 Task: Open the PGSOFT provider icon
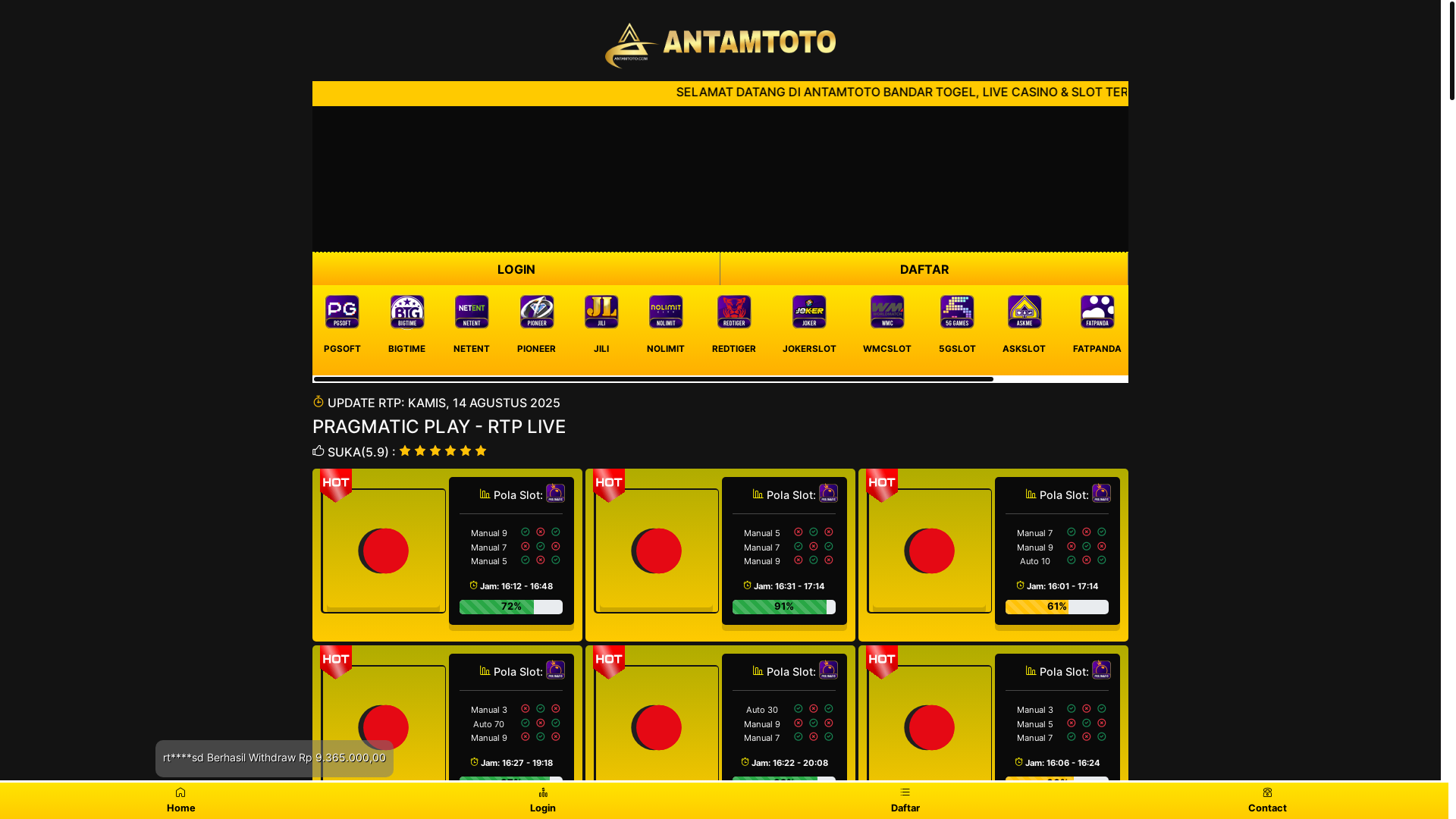(x=342, y=312)
